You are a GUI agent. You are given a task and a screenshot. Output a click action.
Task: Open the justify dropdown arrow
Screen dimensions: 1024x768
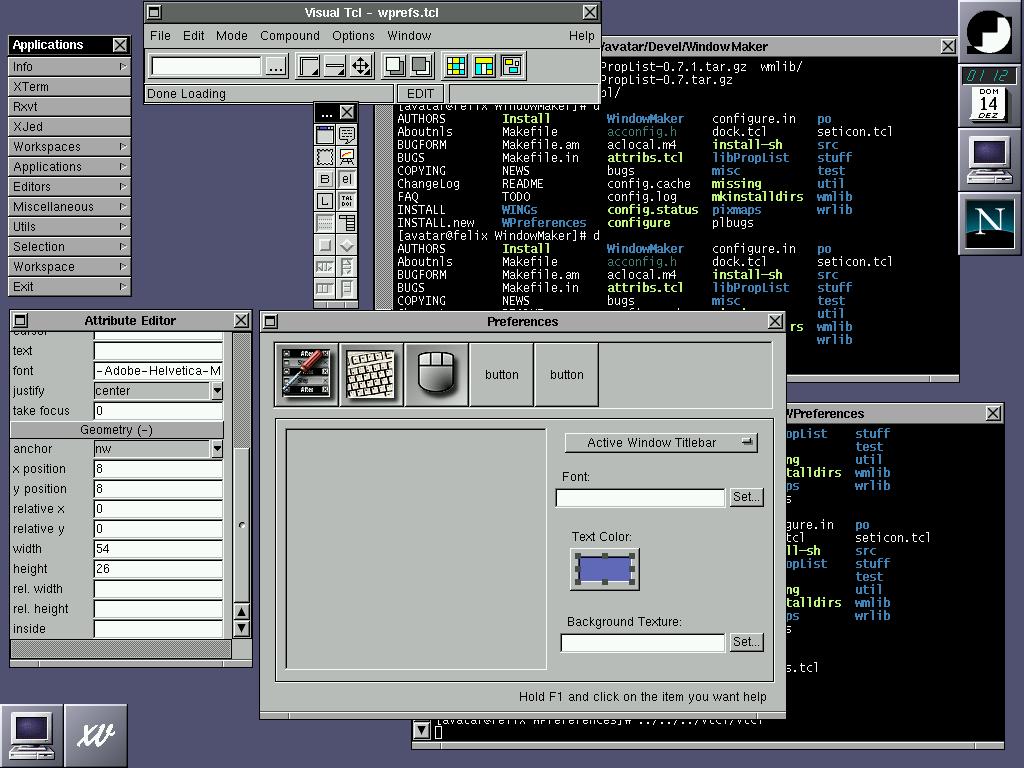click(x=217, y=391)
